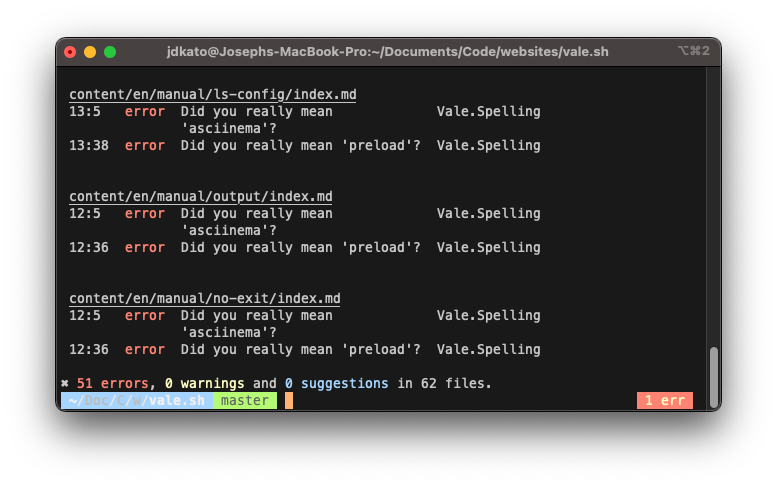Click 'asciinema'? text under ls-config section

pyautogui.click(x=228, y=129)
